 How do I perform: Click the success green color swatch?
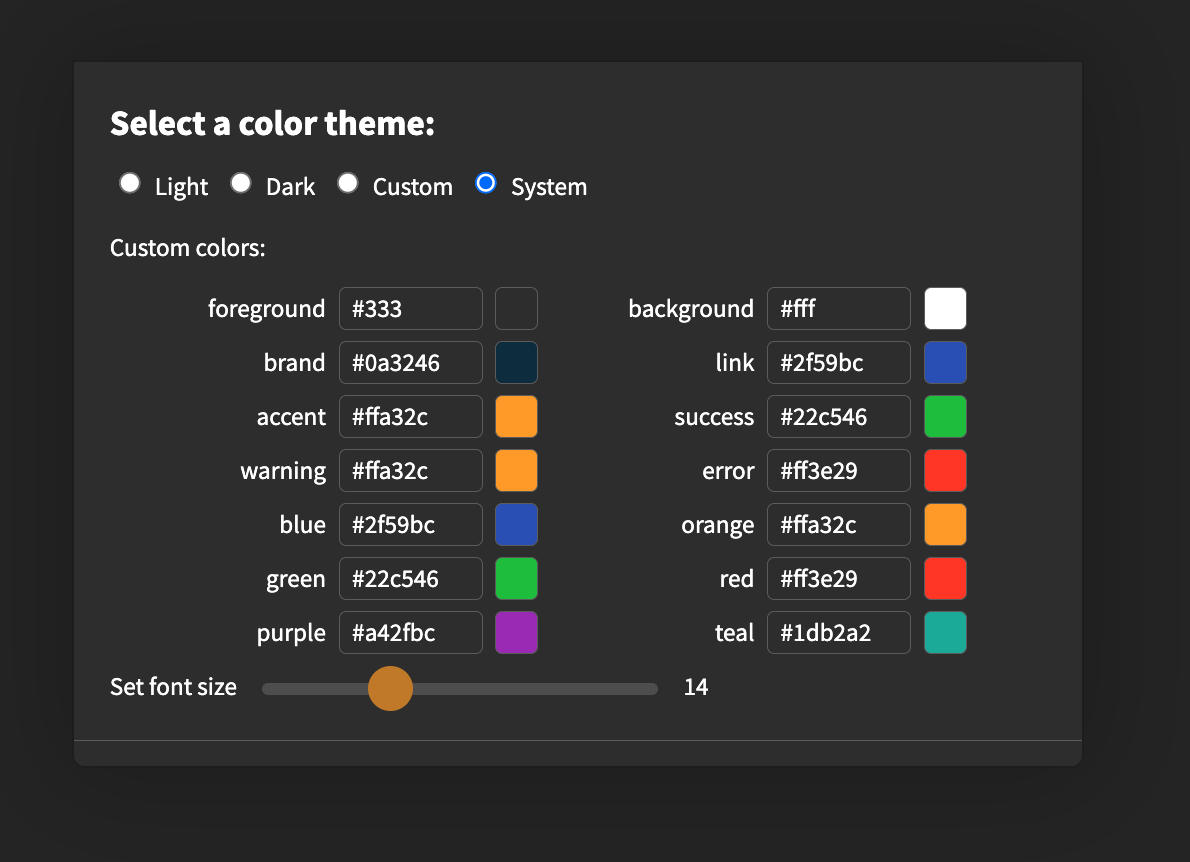coord(945,417)
